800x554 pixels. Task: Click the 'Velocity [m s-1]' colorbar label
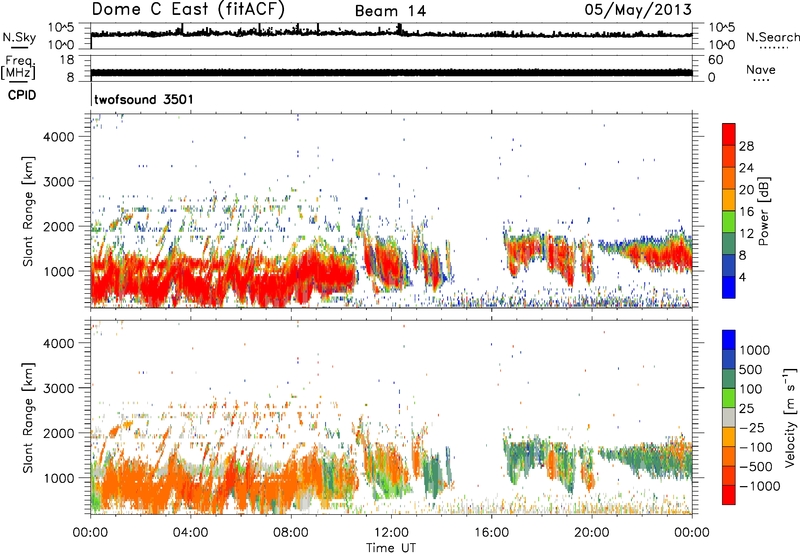[790, 417]
